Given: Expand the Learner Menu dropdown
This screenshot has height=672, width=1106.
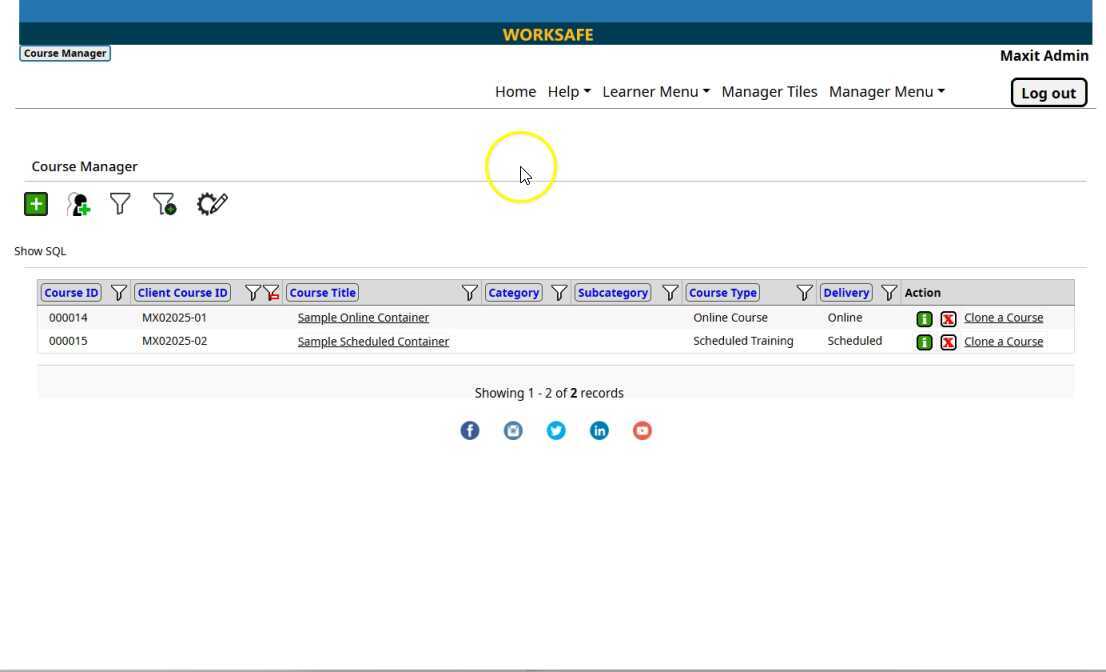Looking at the screenshot, I should click(x=656, y=92).
